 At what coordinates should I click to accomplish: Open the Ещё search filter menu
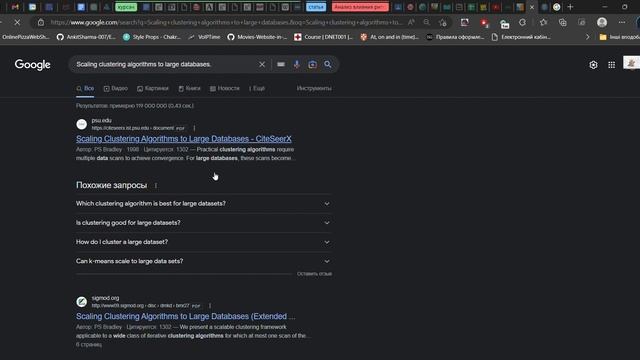coord(257,89)
